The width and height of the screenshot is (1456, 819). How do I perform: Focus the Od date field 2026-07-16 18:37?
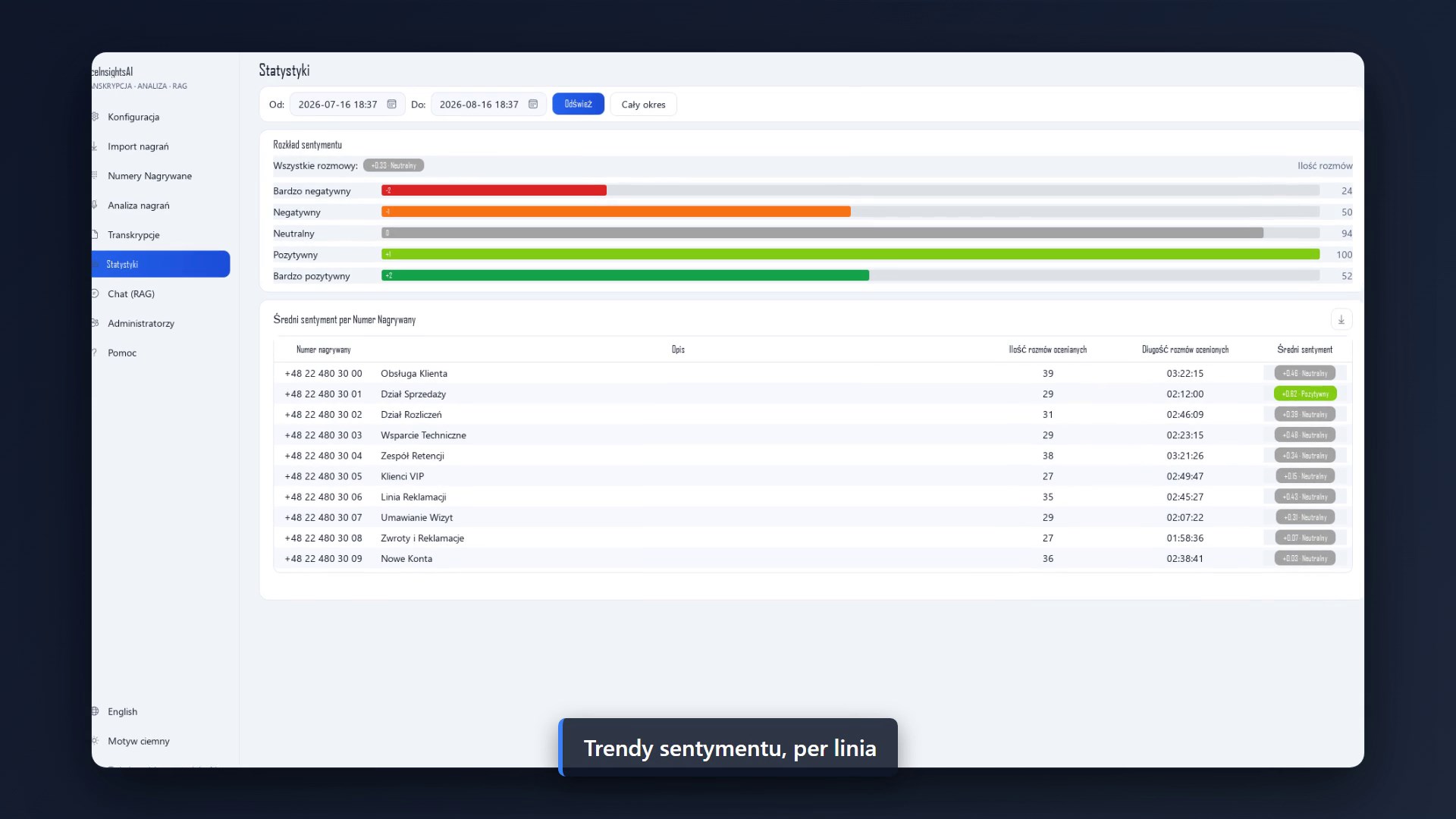[x=347, y=104]
